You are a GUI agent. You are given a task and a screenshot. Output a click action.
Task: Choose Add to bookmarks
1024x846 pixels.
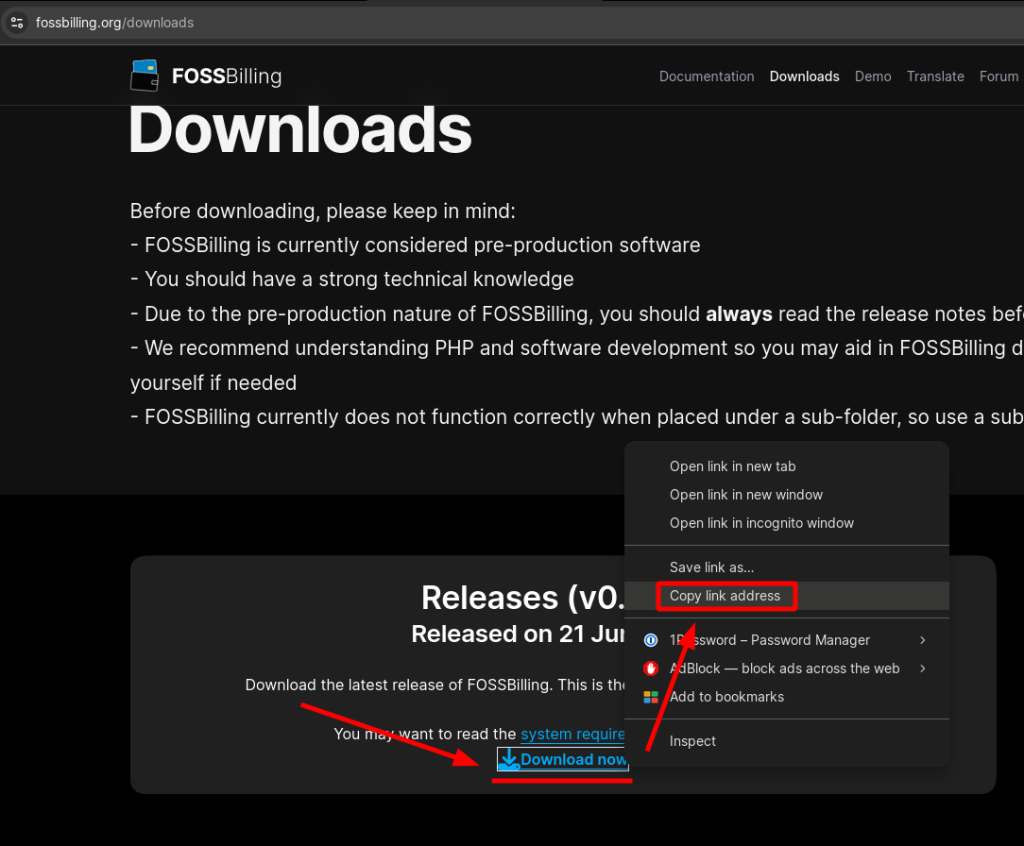(x=786, y=697)
